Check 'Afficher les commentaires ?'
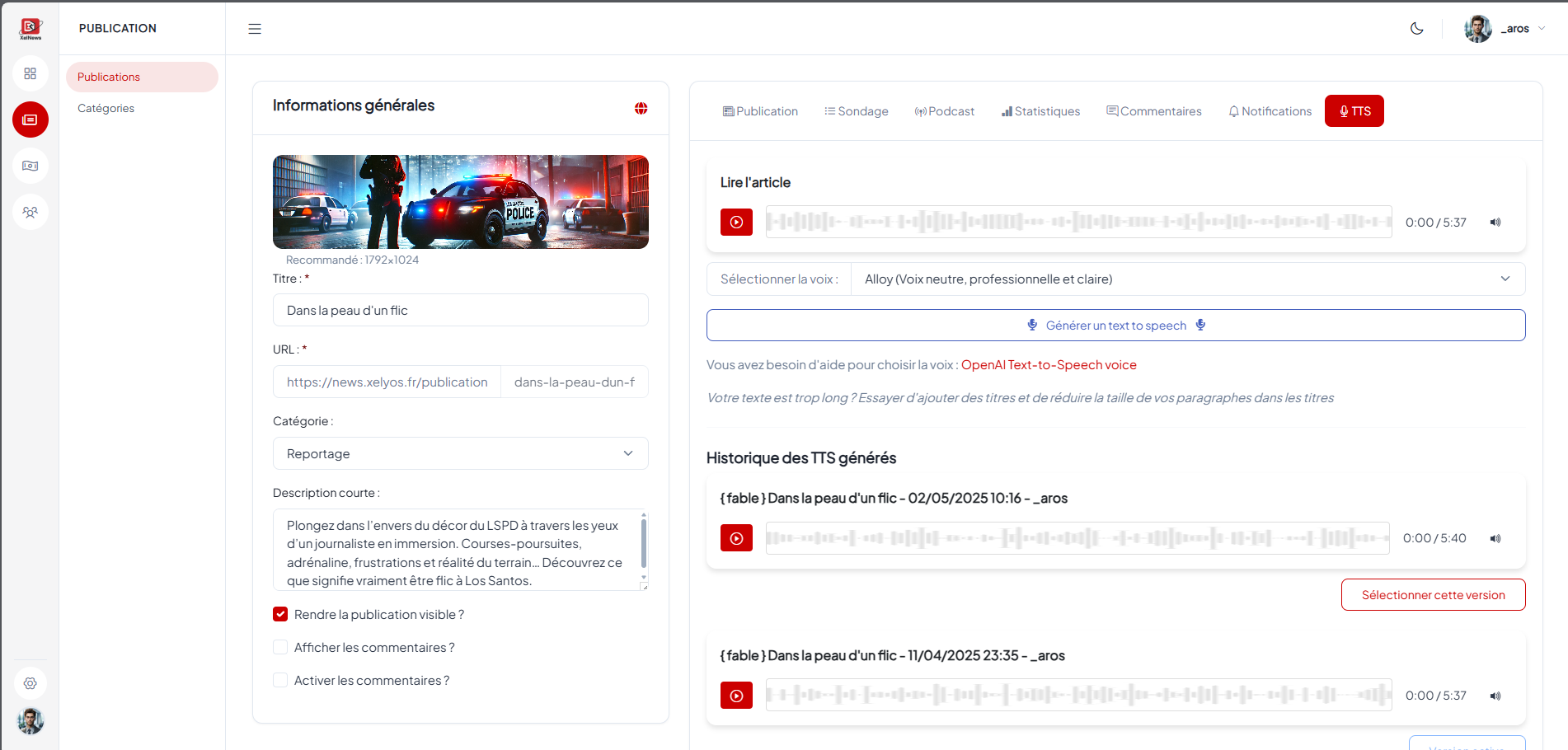Image resolution: width=1568 pixels, height=750 pixels. coord(280,647)
